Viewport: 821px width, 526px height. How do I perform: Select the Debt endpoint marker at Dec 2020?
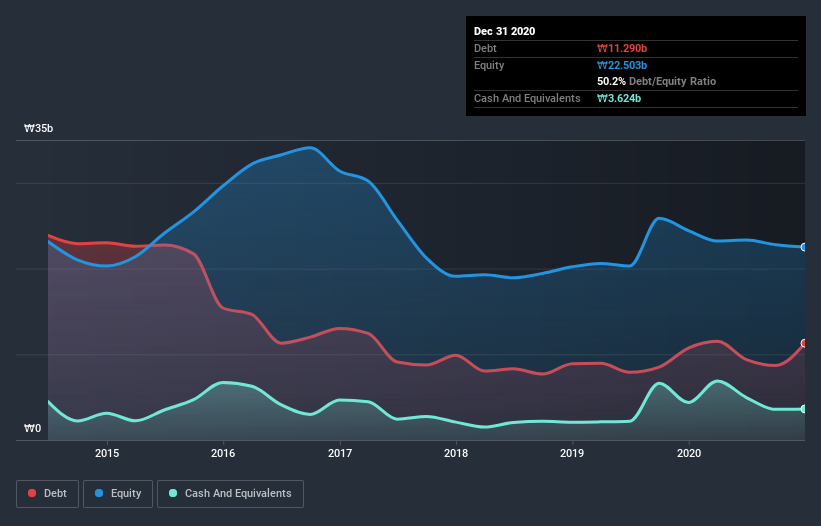click(x=804, y=343)
